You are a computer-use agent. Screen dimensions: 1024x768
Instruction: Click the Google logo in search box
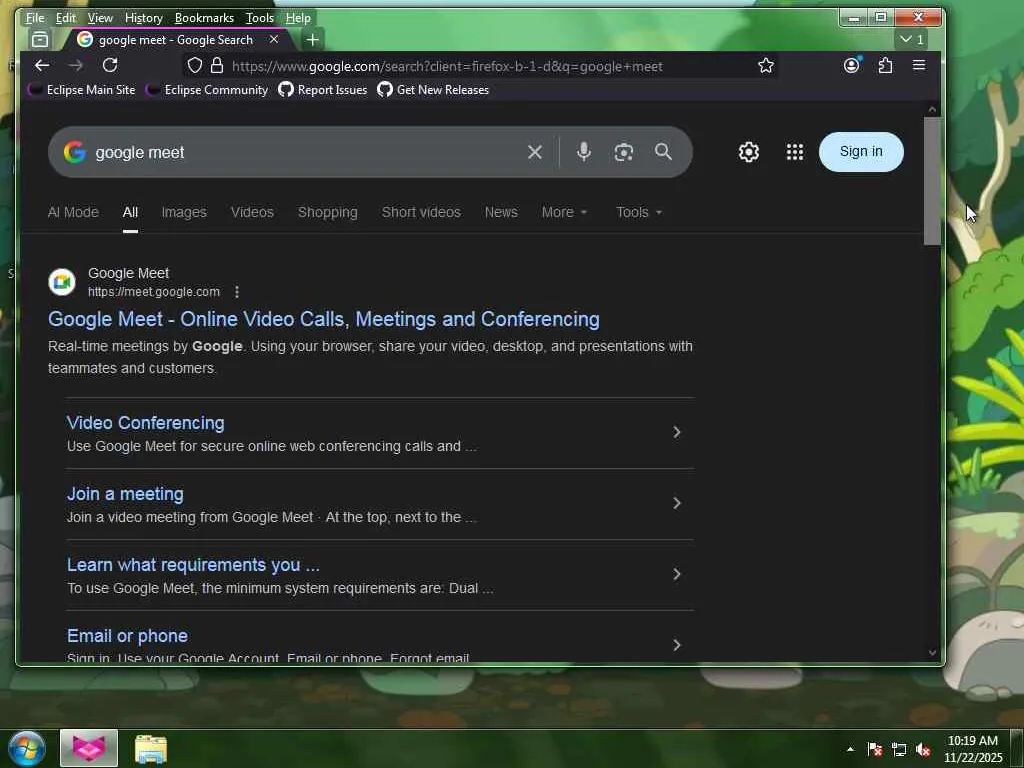pos(74,152)
